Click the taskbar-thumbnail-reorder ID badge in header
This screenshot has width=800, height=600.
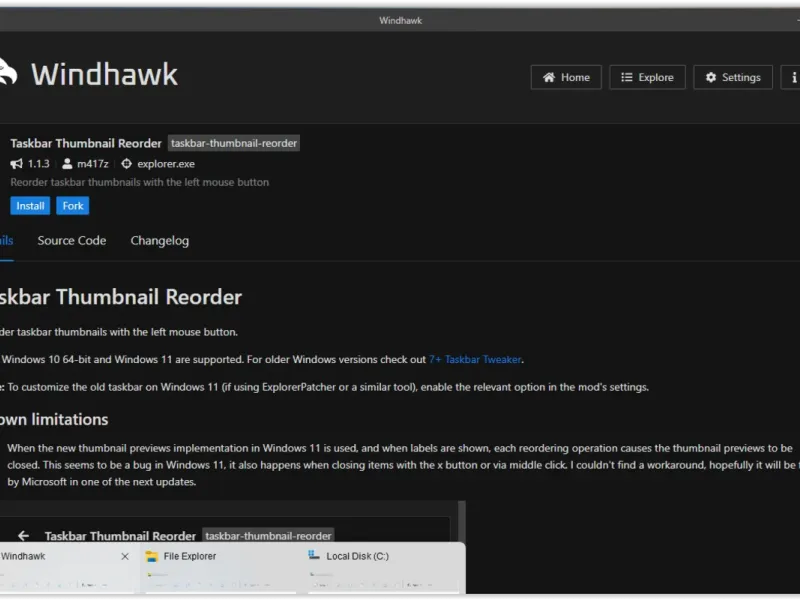coord(234,143)
